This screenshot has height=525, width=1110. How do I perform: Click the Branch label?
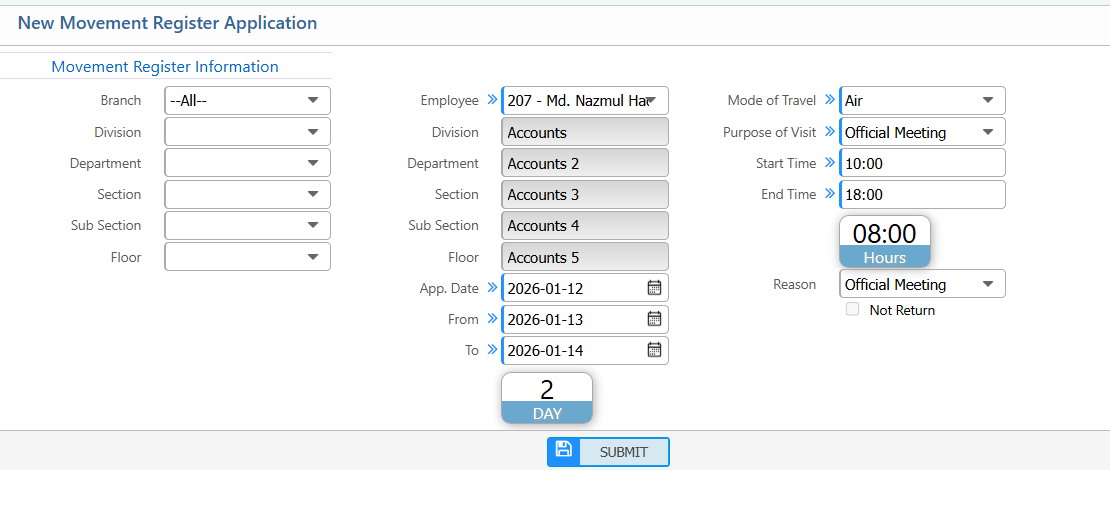click(120, 100)
